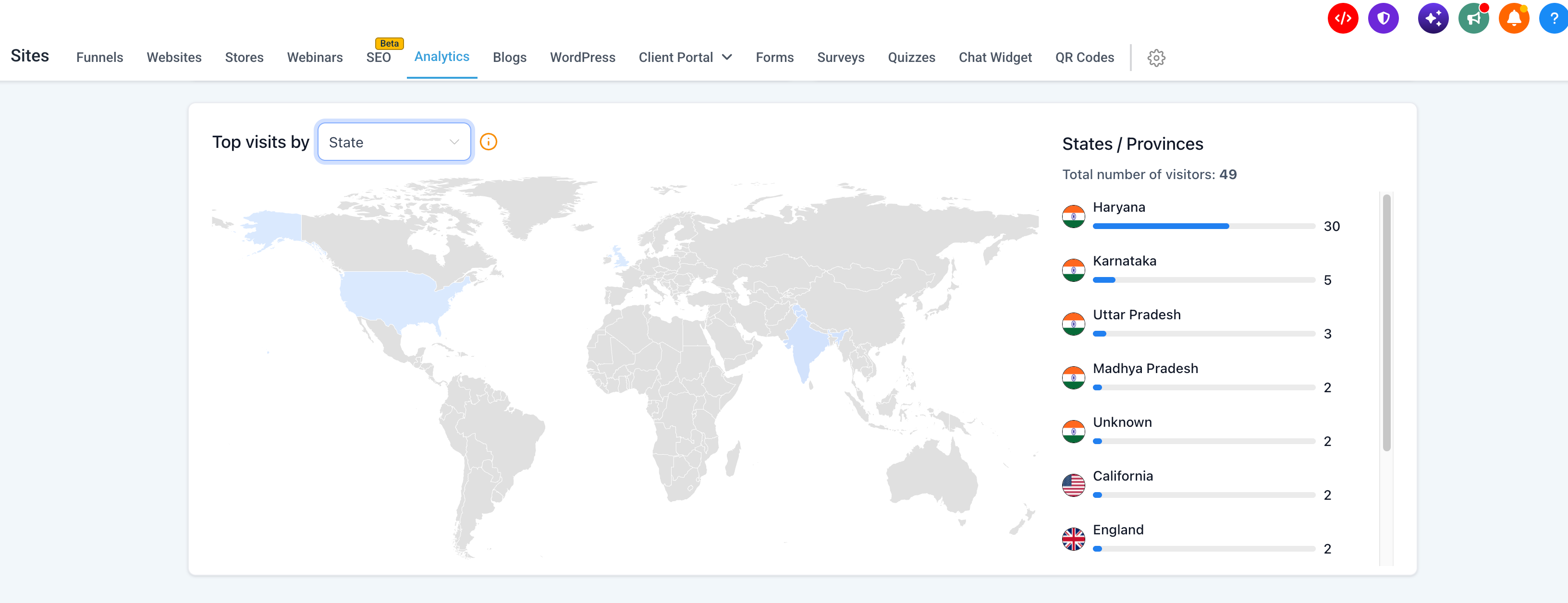
Task: Click the US flag beside California
Action: pos(1073,485)
